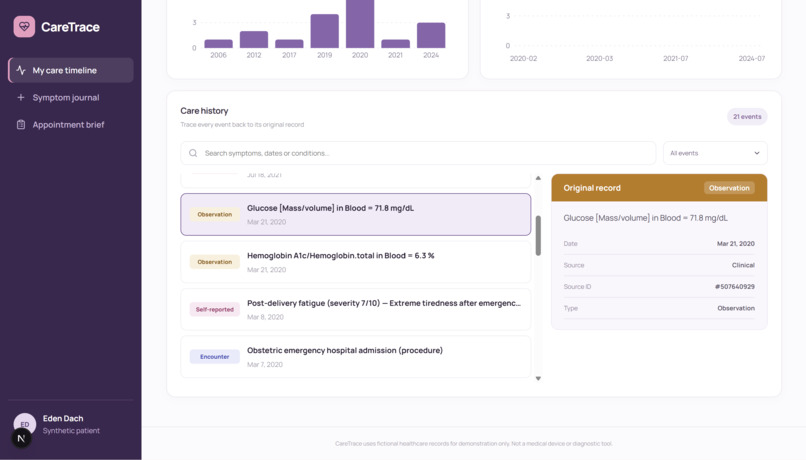Click the scroll down arrow of event list
This screenshot has width=806, height=460.
pyautogui.click(x=538, y=378)
